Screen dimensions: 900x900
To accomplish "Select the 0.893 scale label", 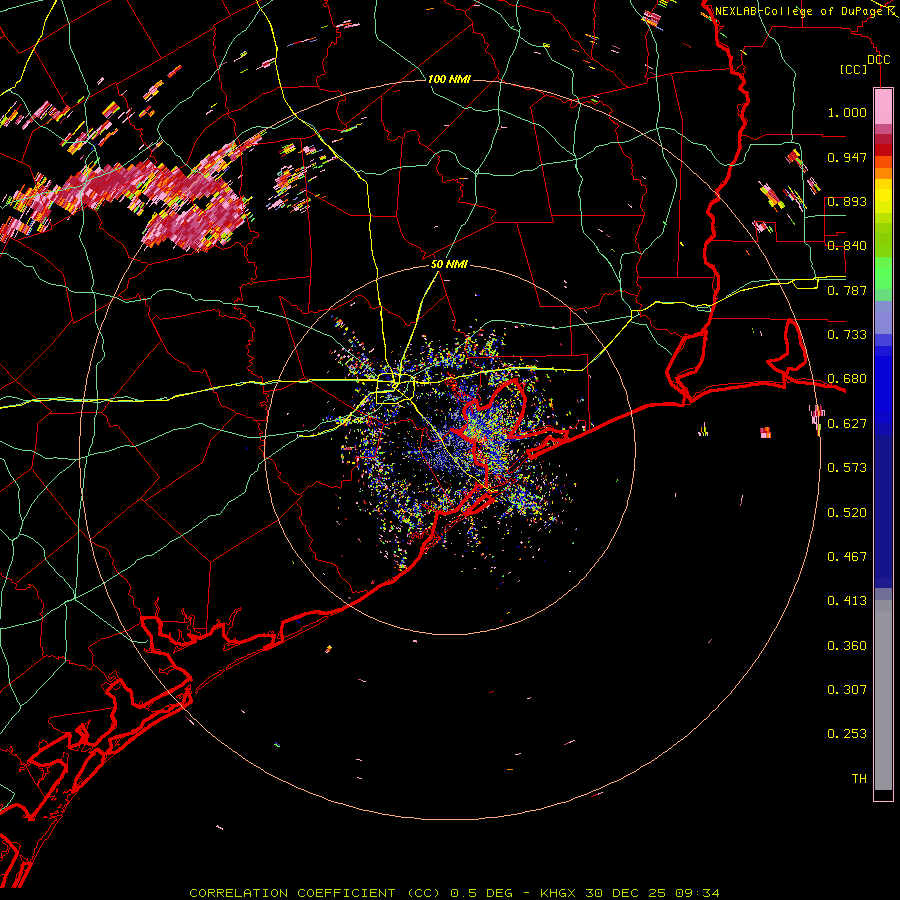I will coord(847,201).
